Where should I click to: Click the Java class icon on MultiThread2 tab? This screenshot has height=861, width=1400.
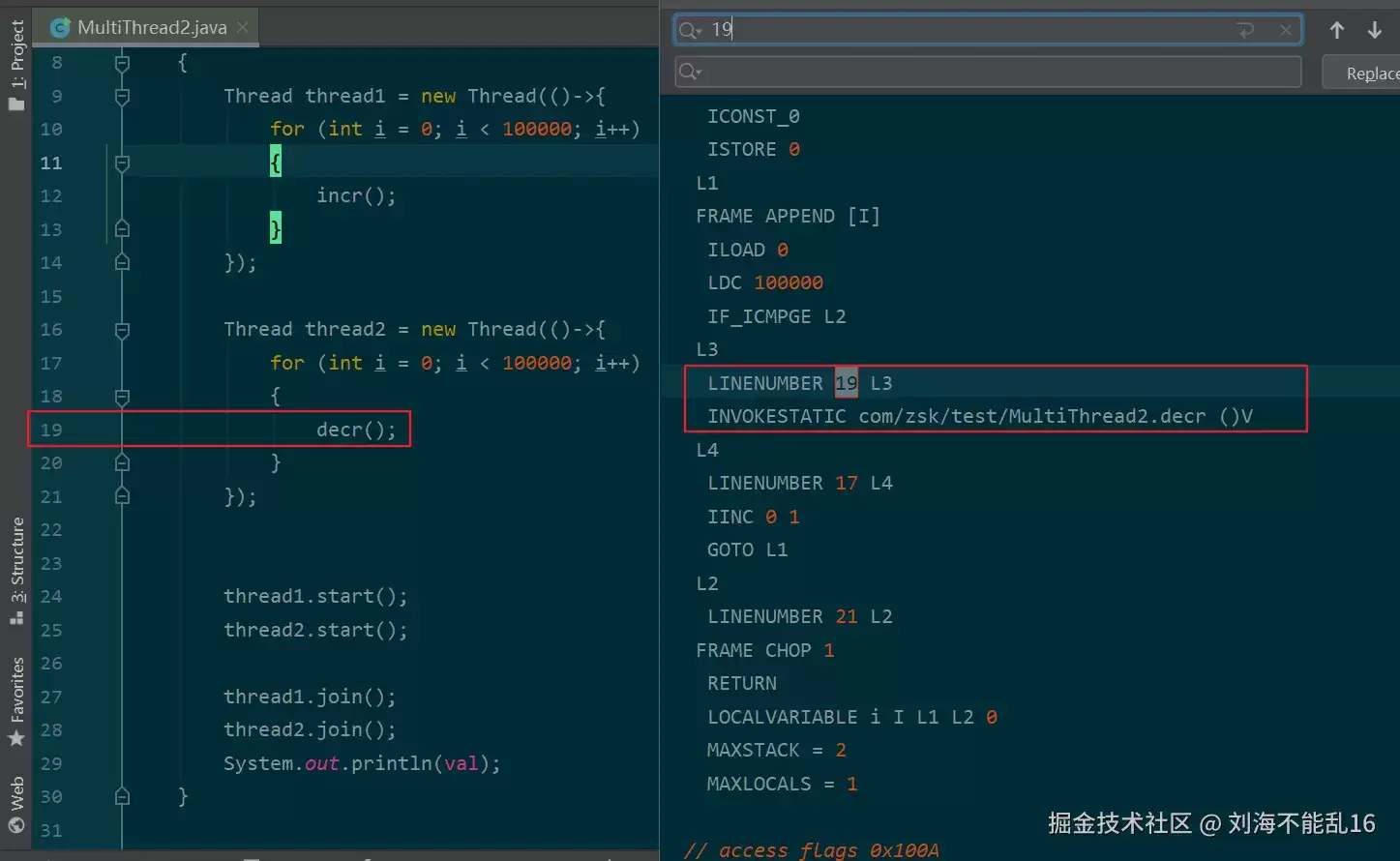[60, 27]
